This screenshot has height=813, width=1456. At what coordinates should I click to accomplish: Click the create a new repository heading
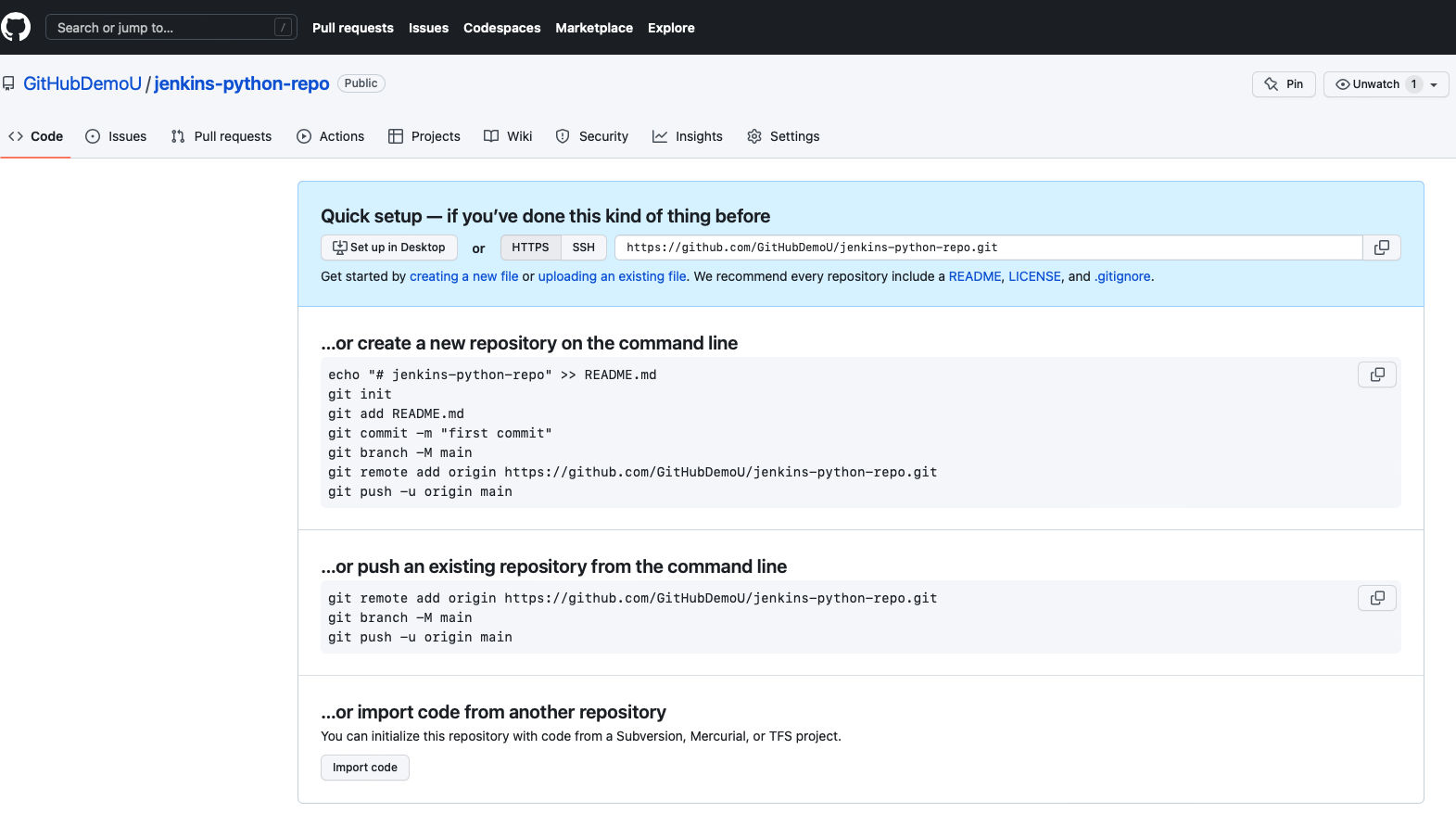tap(529, 343)
